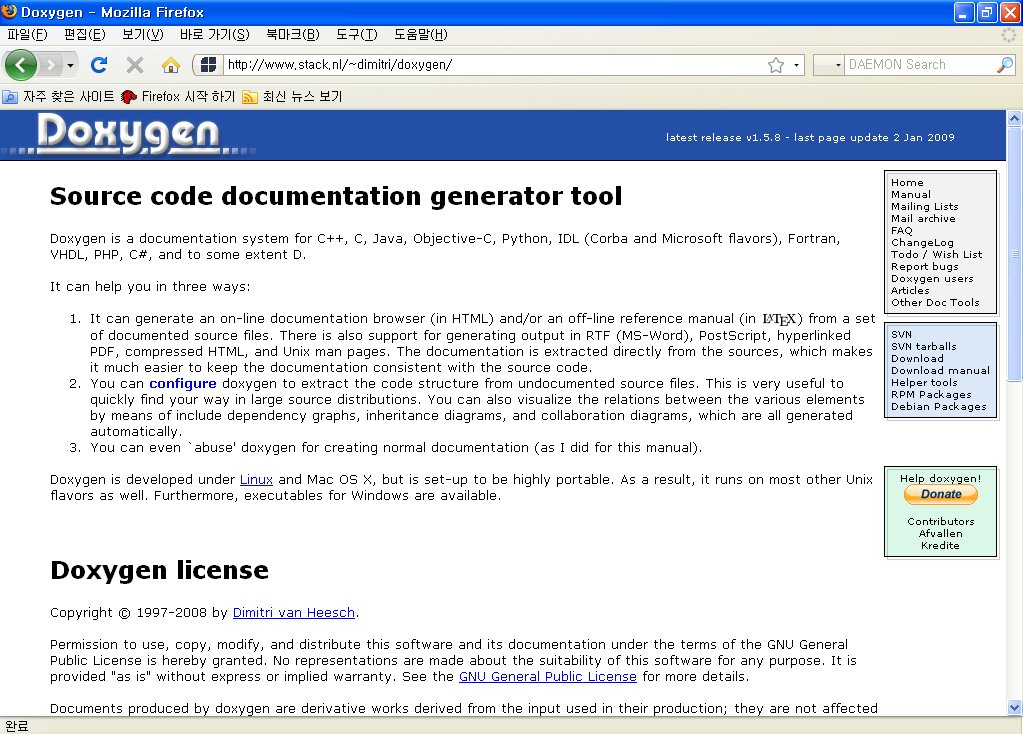Open the Contributors link
The image size is (1023, 734).
click(x=940, y=521)
